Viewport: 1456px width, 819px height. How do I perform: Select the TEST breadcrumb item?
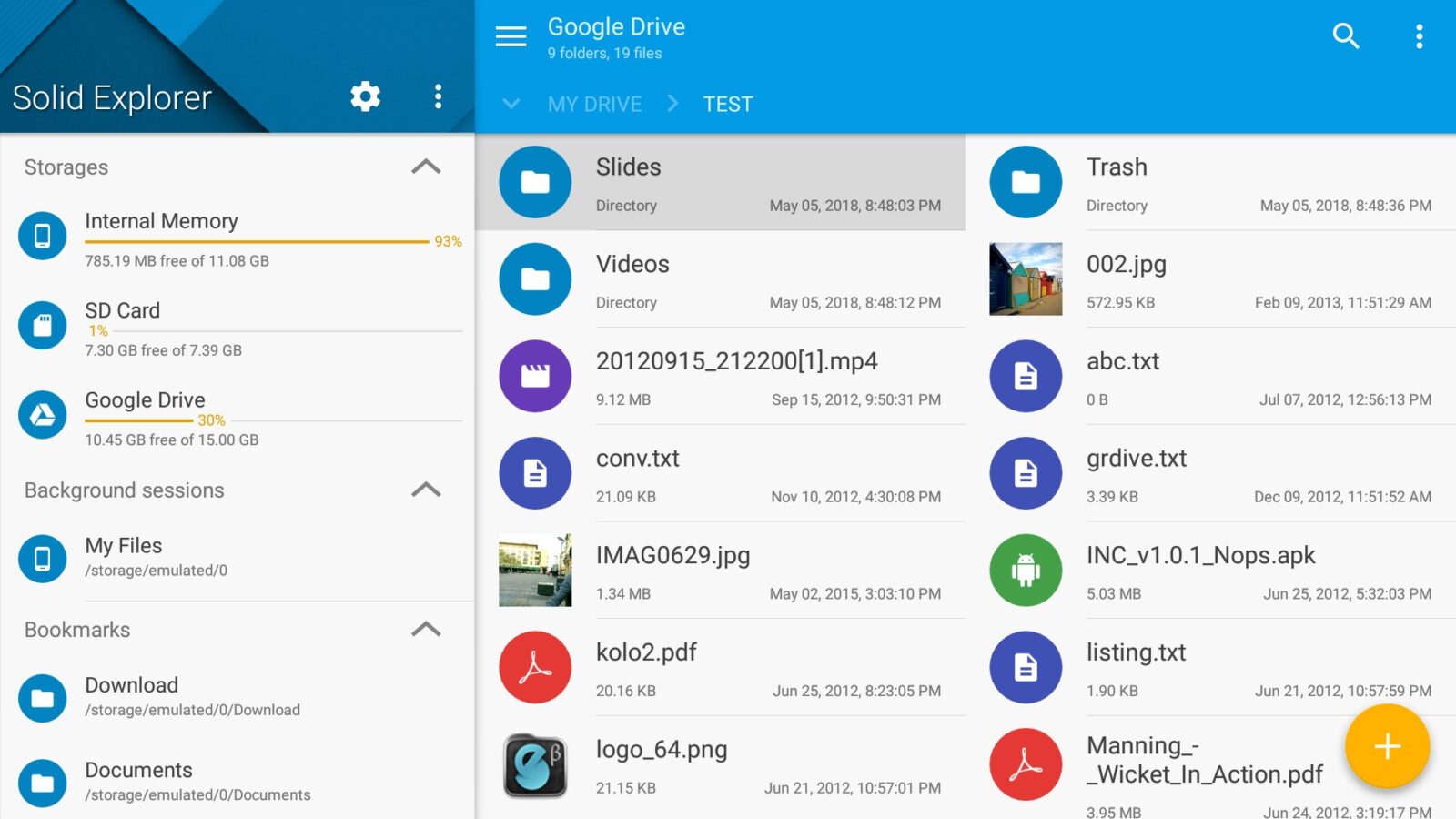click(727, 104)
